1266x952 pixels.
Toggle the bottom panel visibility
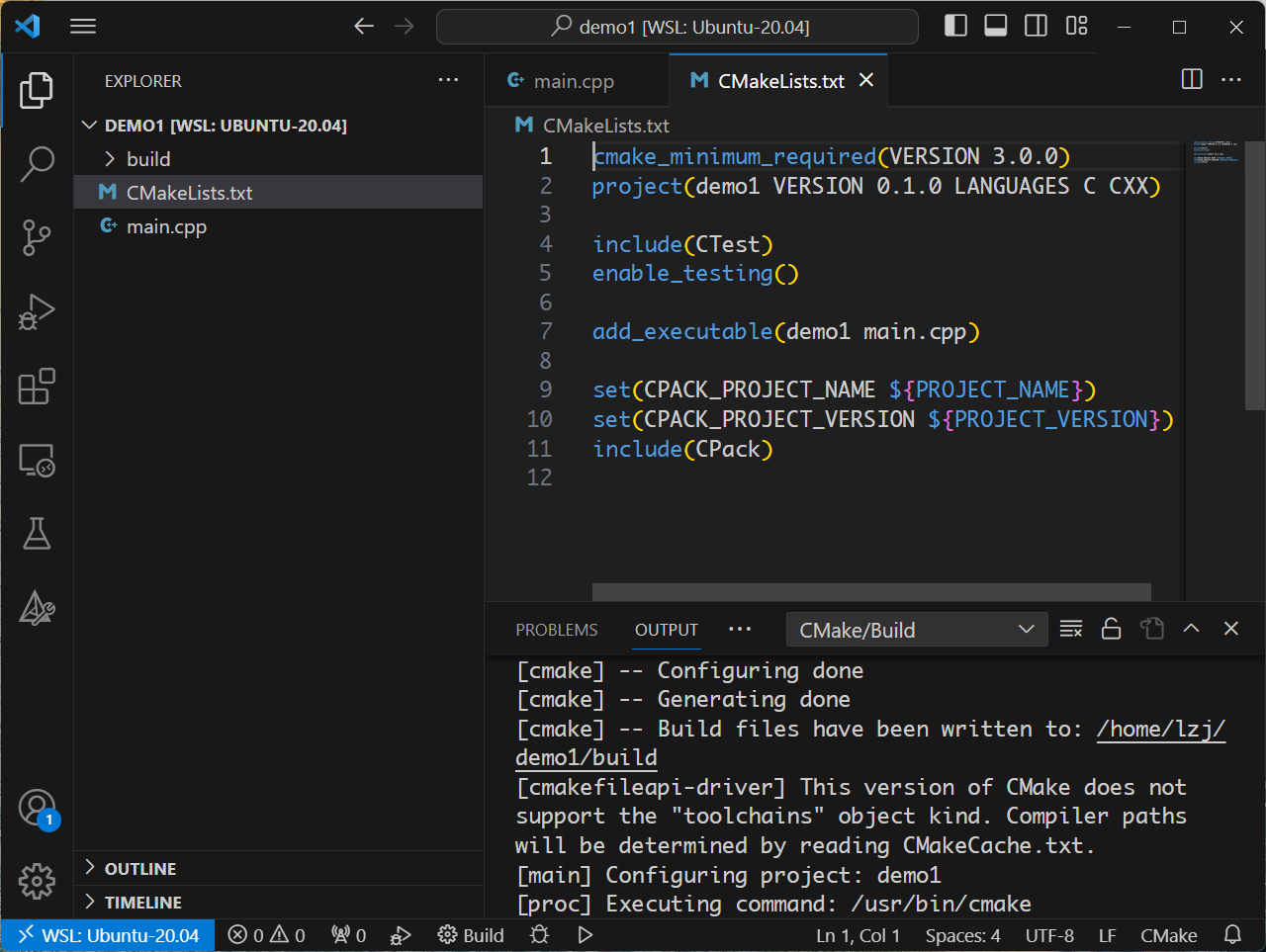995,26
